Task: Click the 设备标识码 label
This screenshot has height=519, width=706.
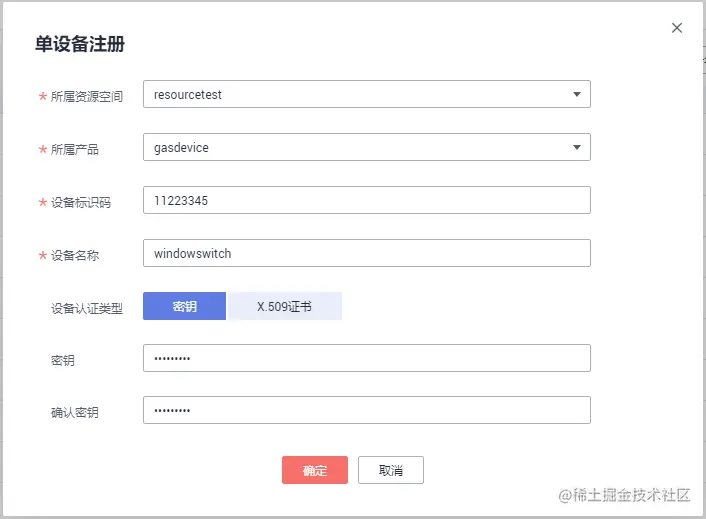Action: [81, 203]
